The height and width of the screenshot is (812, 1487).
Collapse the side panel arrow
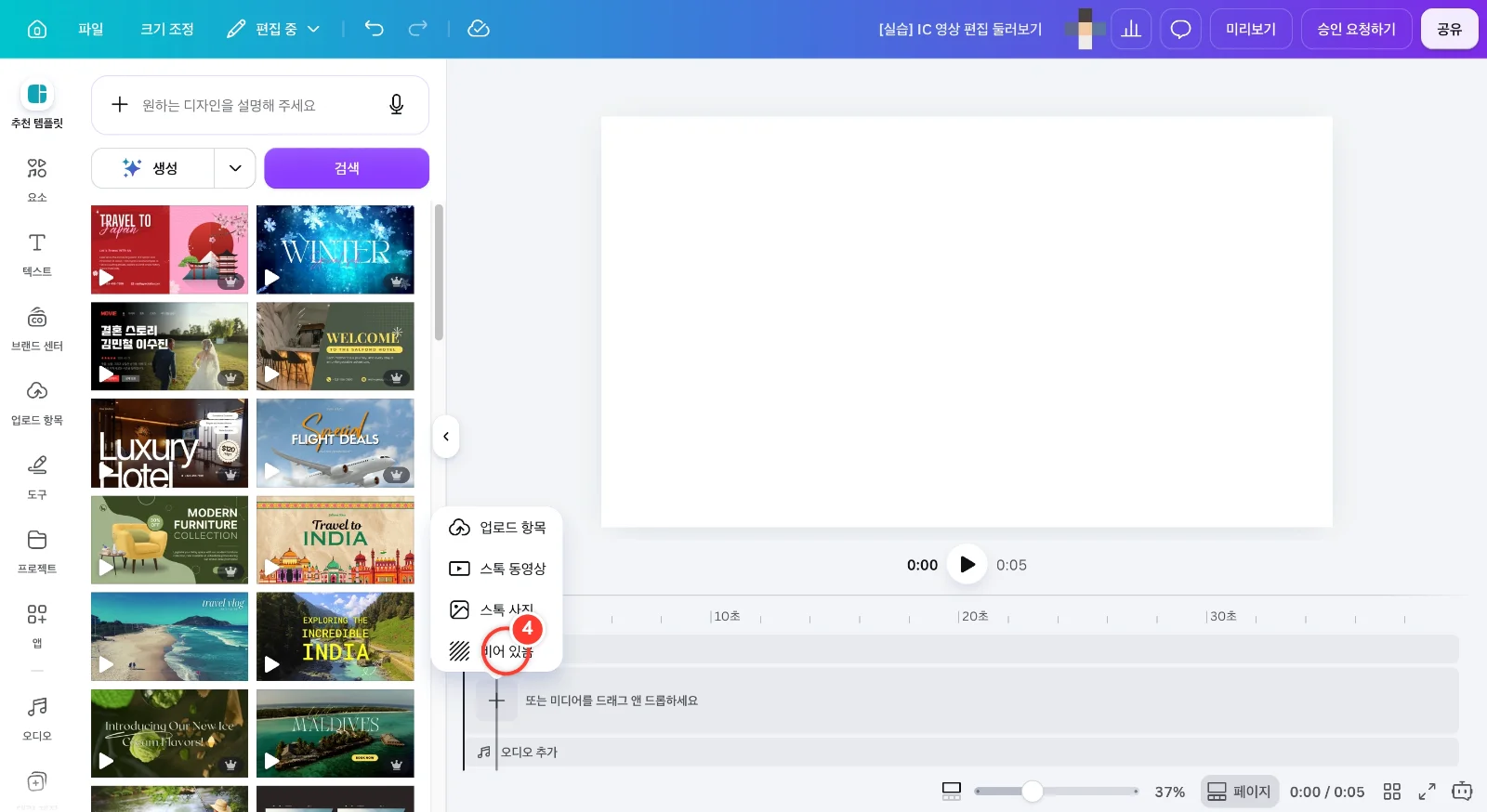(446, 437)
